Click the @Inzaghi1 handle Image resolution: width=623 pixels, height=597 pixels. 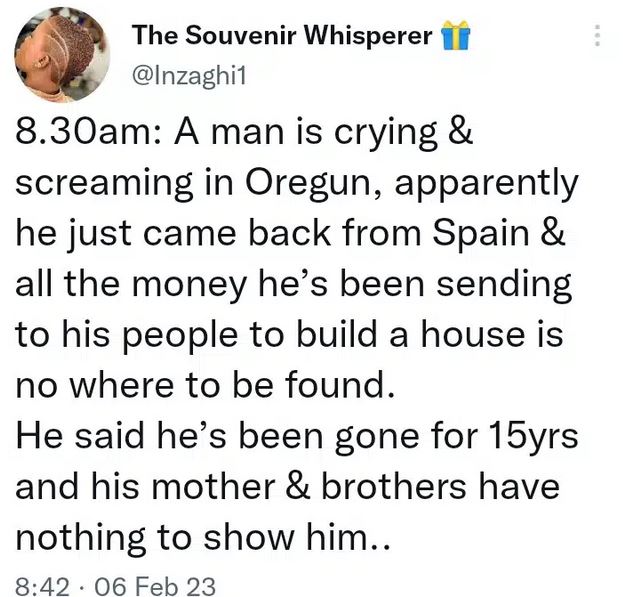tap(185, 70)
